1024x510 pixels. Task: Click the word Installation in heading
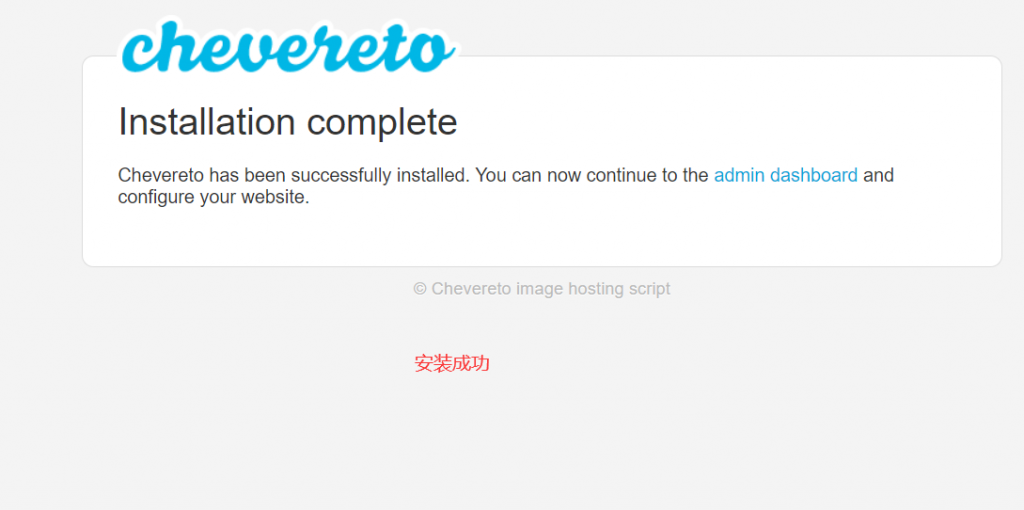click(206, 122)
